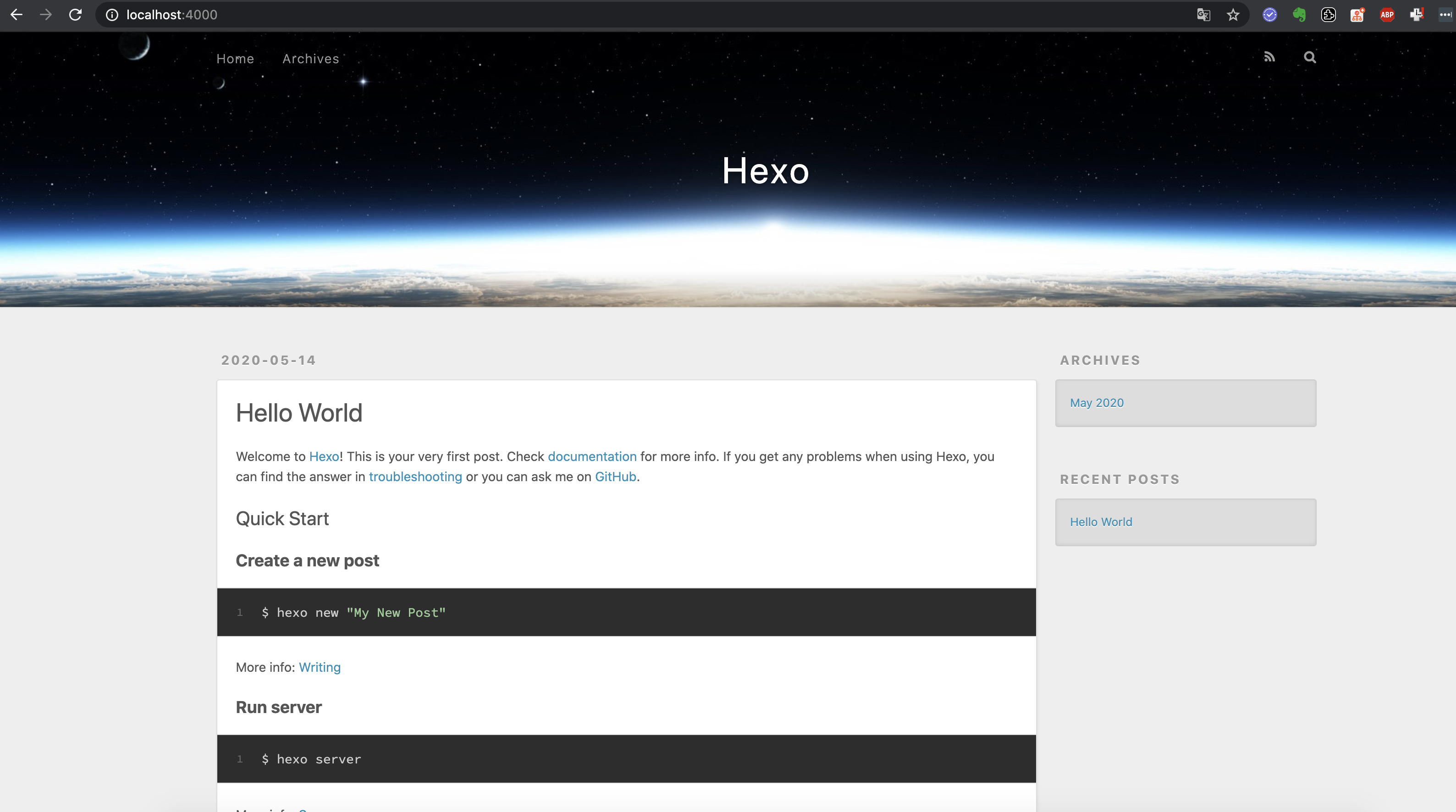This screenshot has width=1456, height=812.
Task: Reload the page
Action: 75,15
